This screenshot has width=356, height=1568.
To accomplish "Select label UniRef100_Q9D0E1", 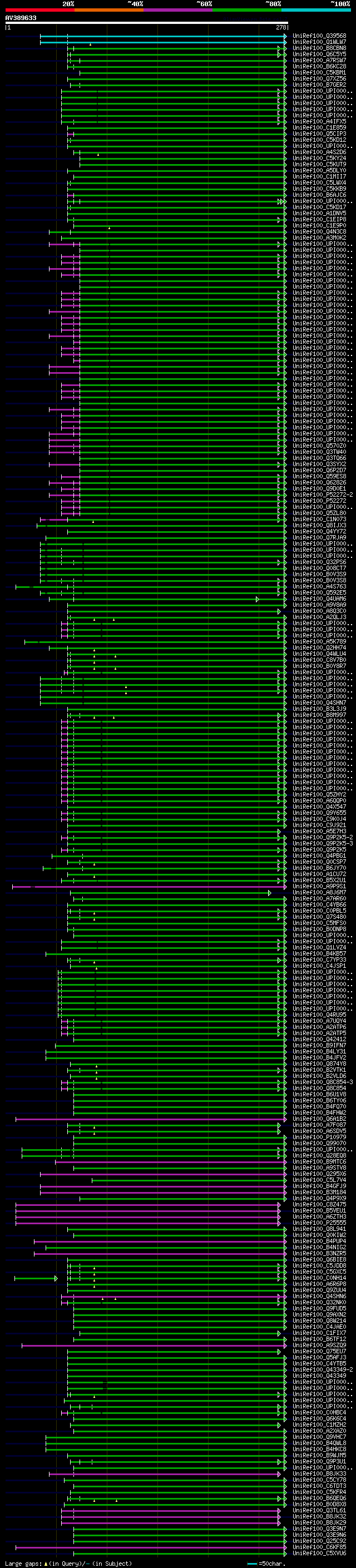I will 319,488.
